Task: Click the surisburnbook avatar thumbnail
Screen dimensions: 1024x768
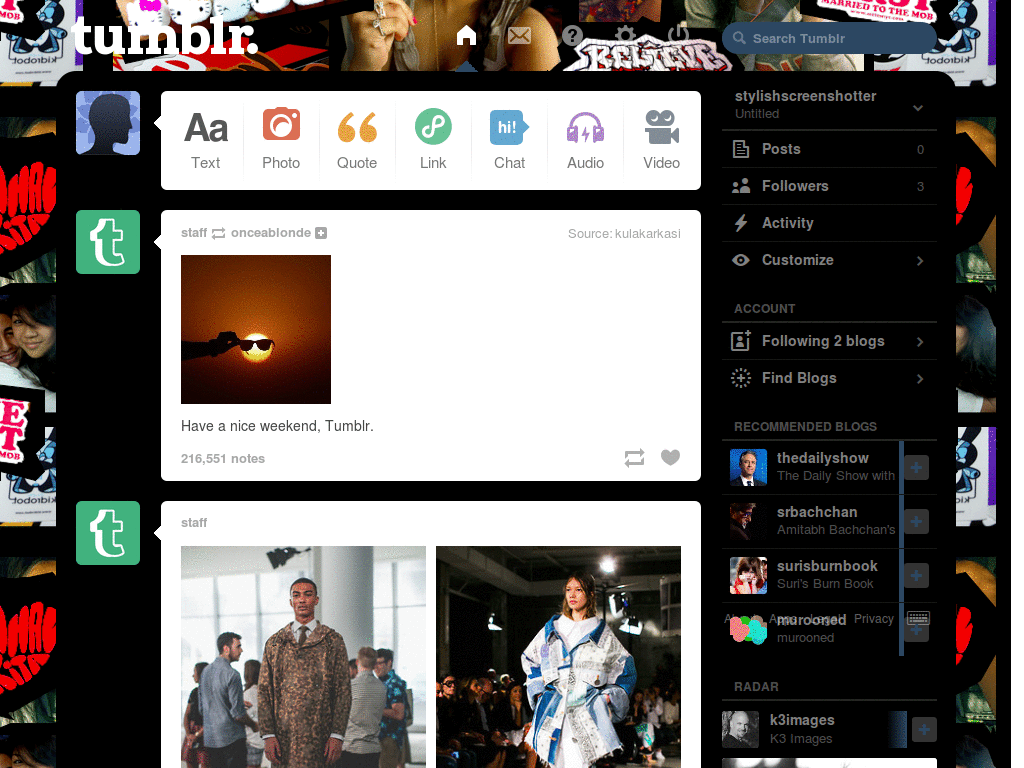Action: pos(748,575)
